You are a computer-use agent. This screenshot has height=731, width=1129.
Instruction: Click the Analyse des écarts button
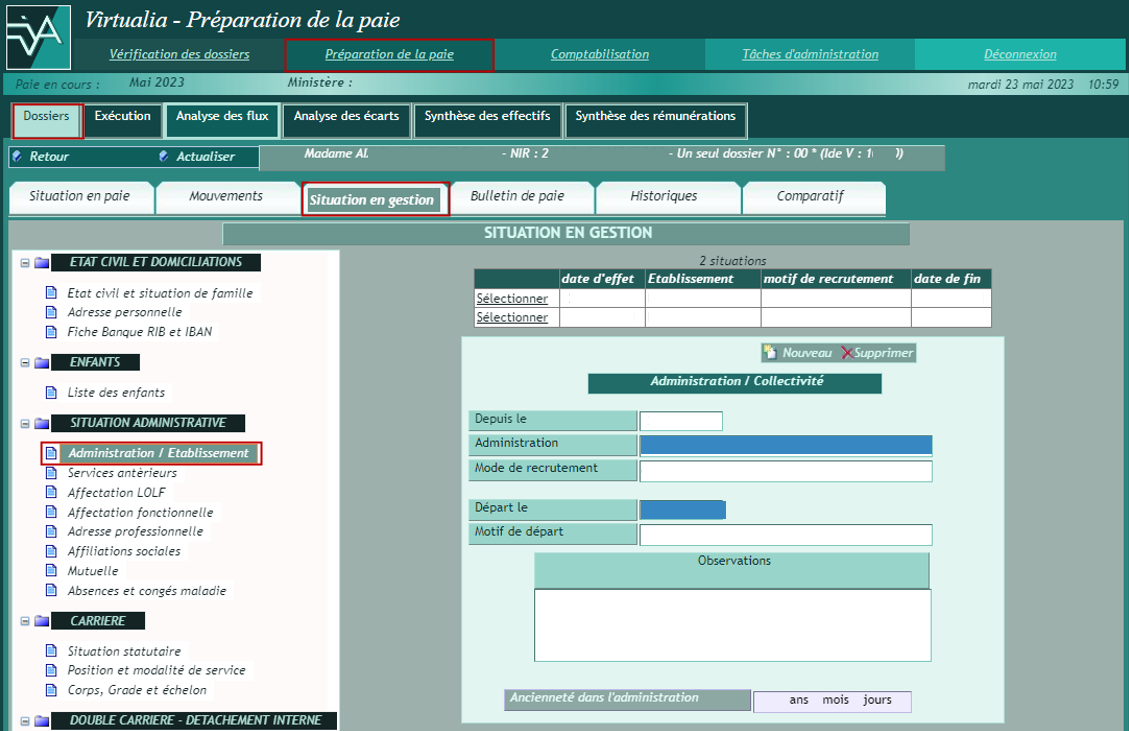coord(346,117)
